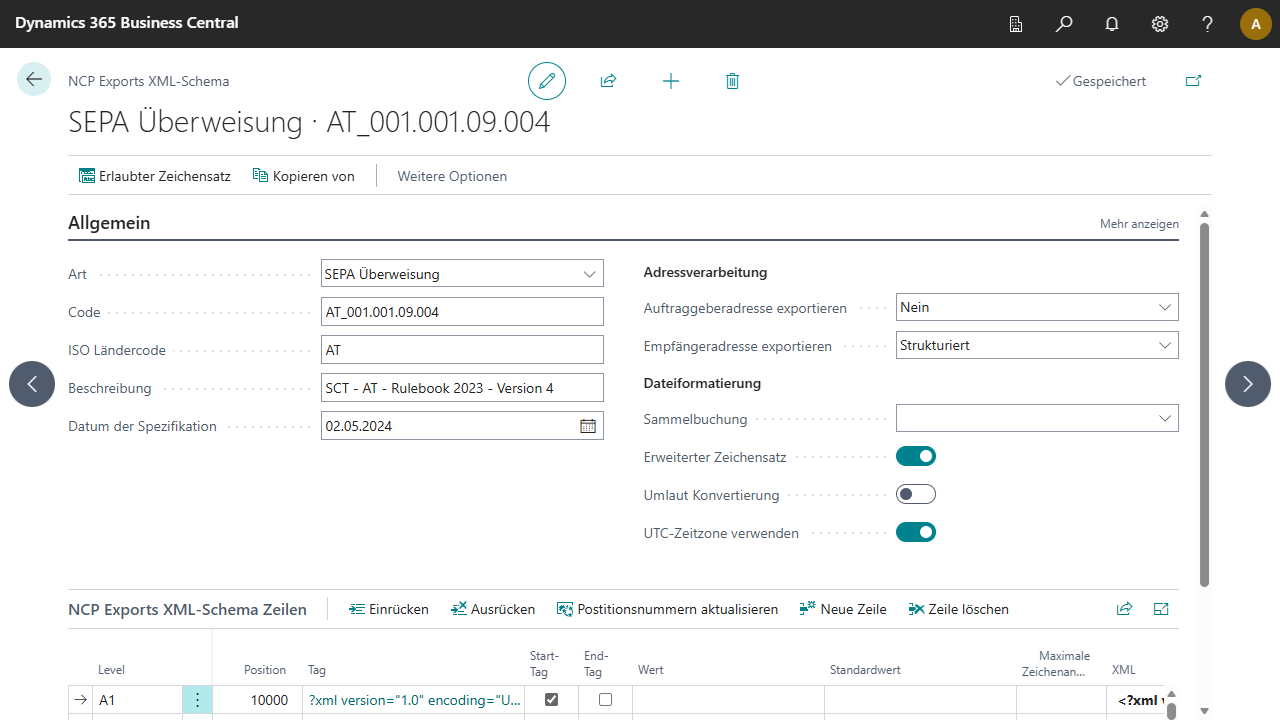The height and width of the screenshot is (720, 1280).
Task: Click Dynamics 365 Business Central title
Action: pyautogui.click(x=127, y=23)
